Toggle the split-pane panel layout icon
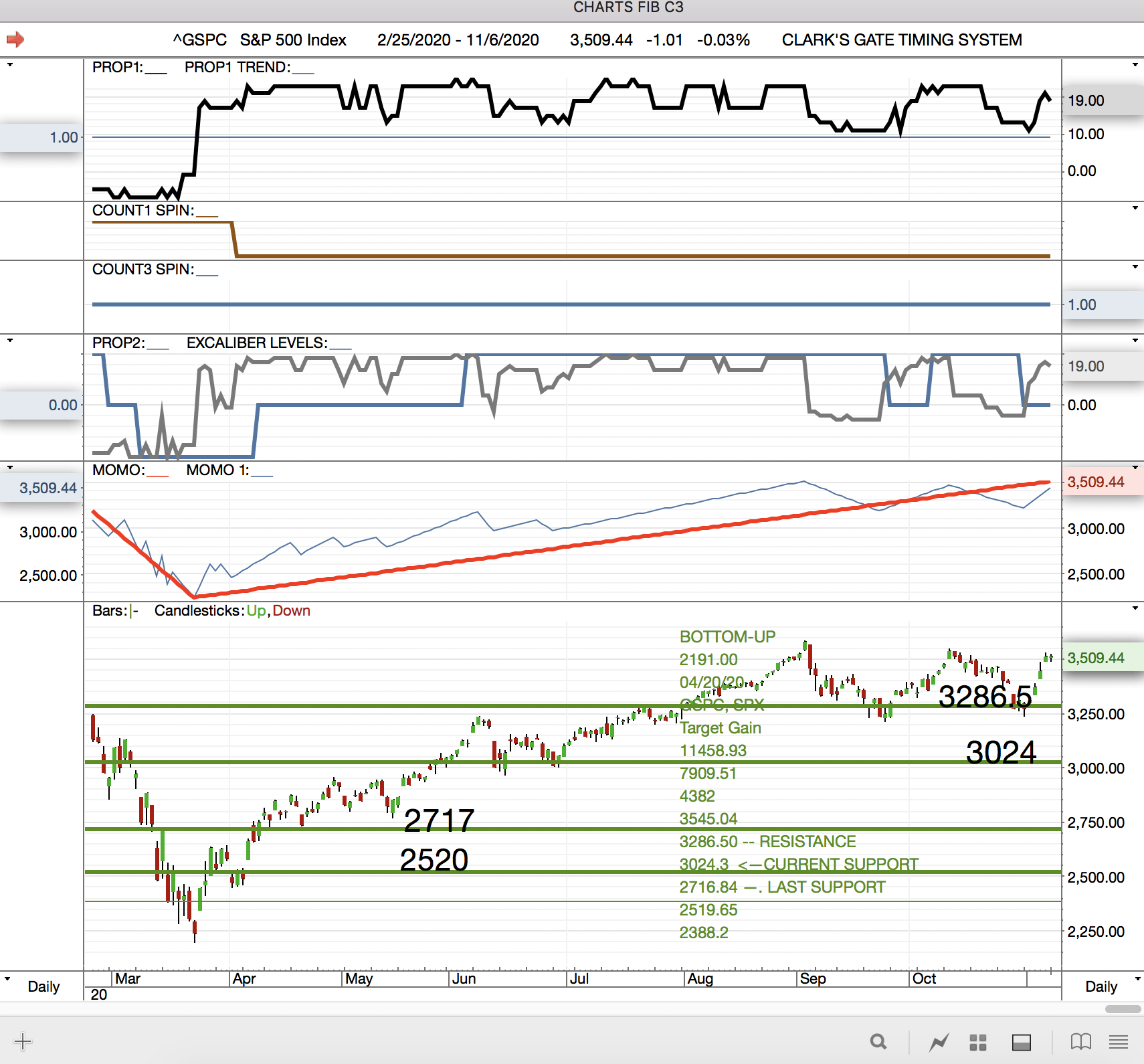1144x1064 pixels. tap(1021, 1042)
